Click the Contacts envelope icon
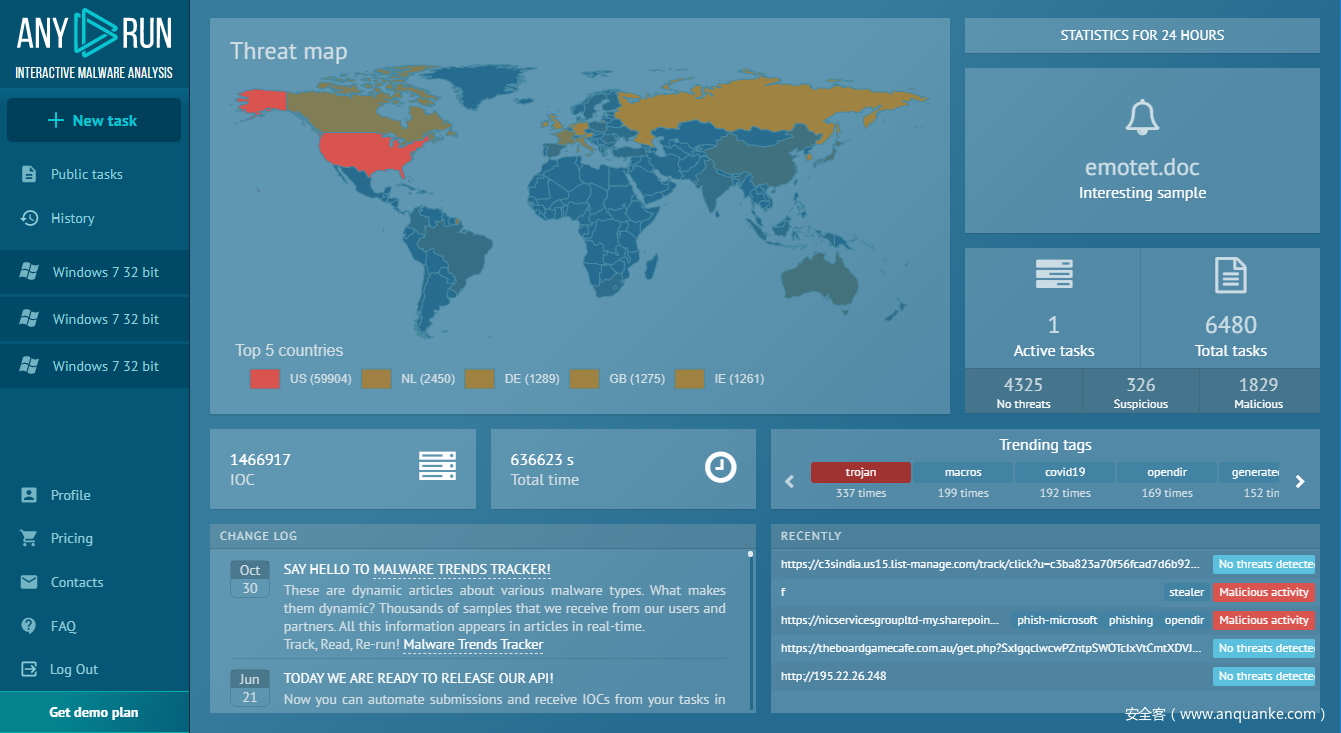This screenshot has width=1341, height=733. tap(29, 582)
